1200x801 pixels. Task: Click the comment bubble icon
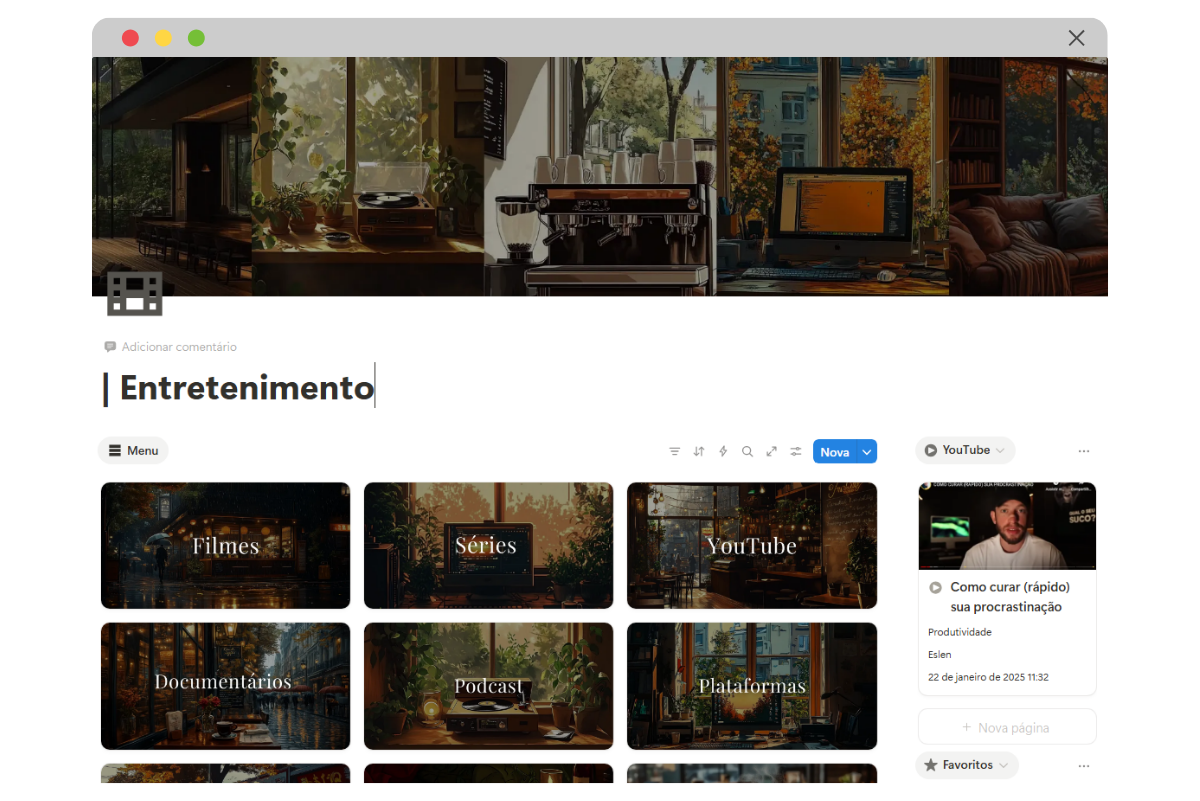pyautogui.click(x=110, y=347)
